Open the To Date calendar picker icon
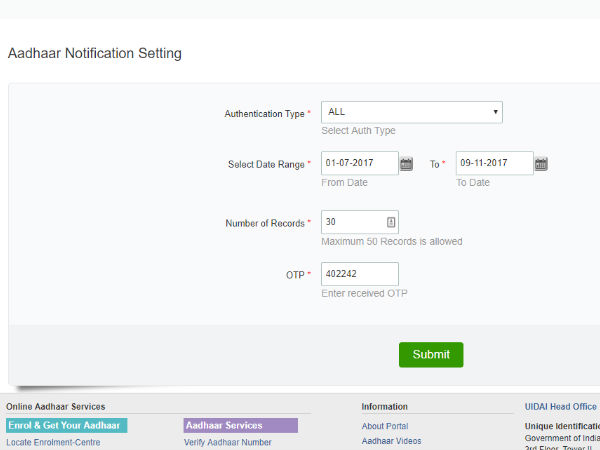 (x=541, y=164)
